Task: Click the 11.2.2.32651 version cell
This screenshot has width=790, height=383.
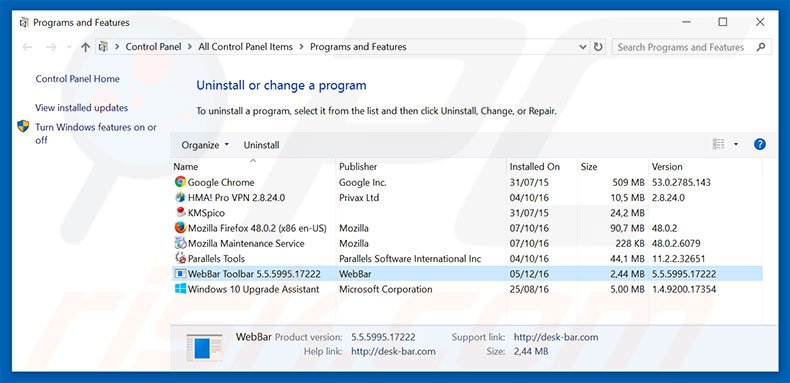Action: (x=678, y=259)
